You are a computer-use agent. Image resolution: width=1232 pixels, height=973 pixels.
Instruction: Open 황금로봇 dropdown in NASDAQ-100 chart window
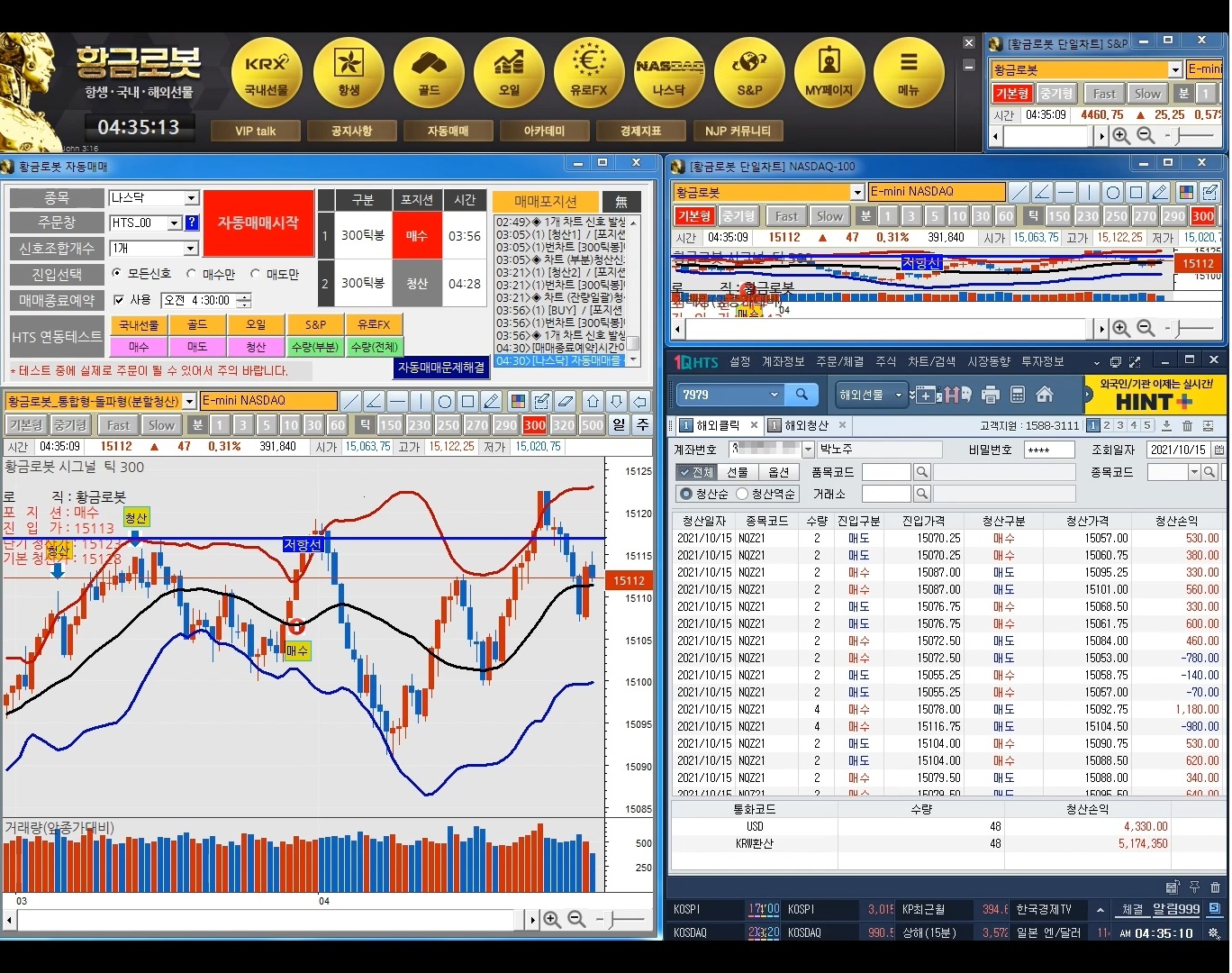[x=857, y=192]
